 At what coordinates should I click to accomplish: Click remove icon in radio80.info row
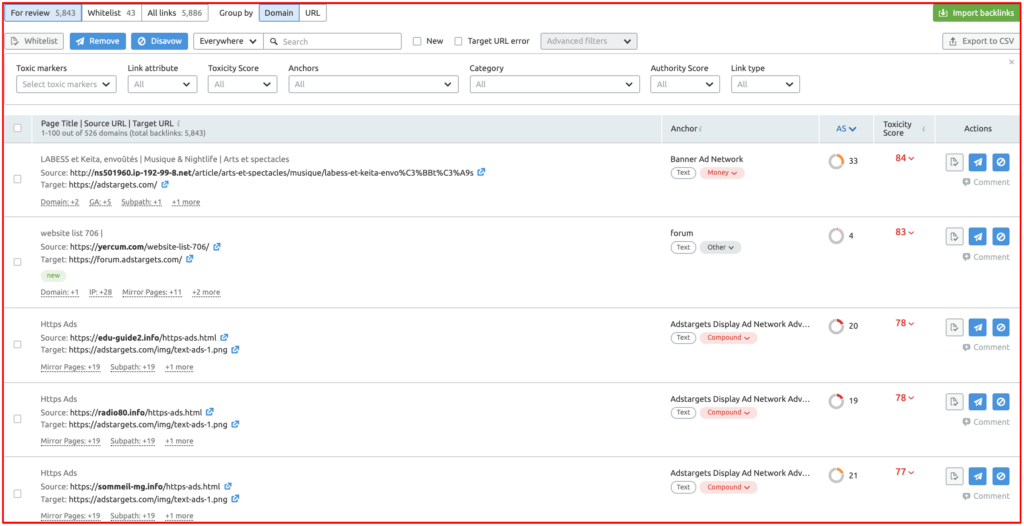coord(977,401)
